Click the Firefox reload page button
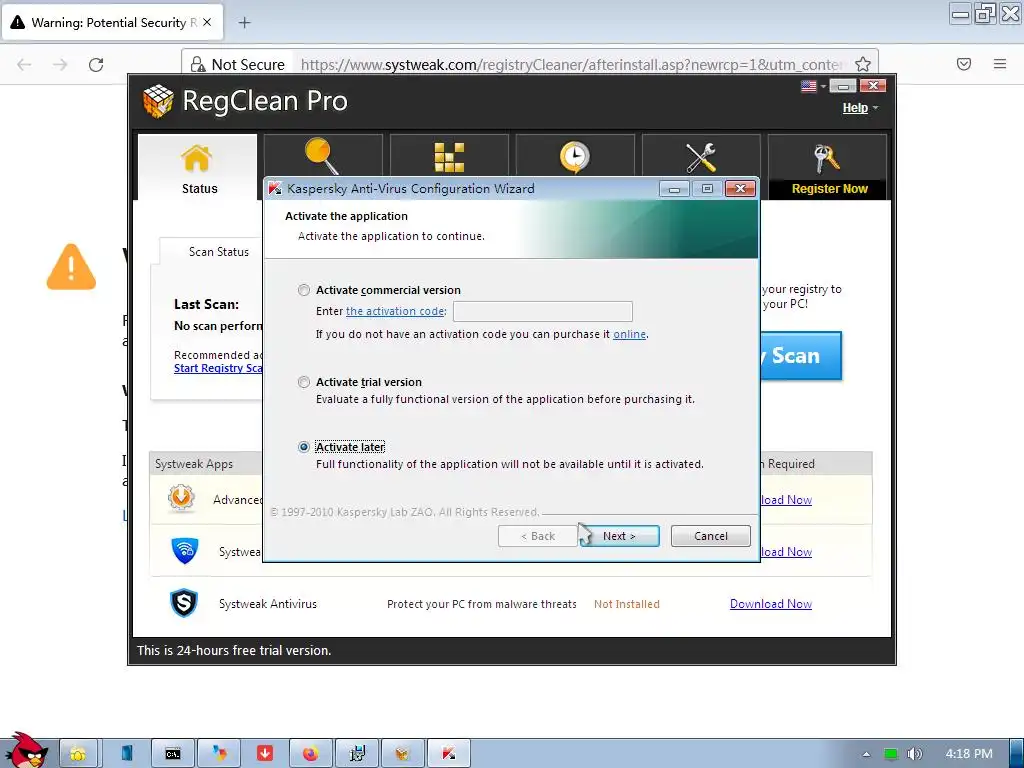 [x=96, y=65]
